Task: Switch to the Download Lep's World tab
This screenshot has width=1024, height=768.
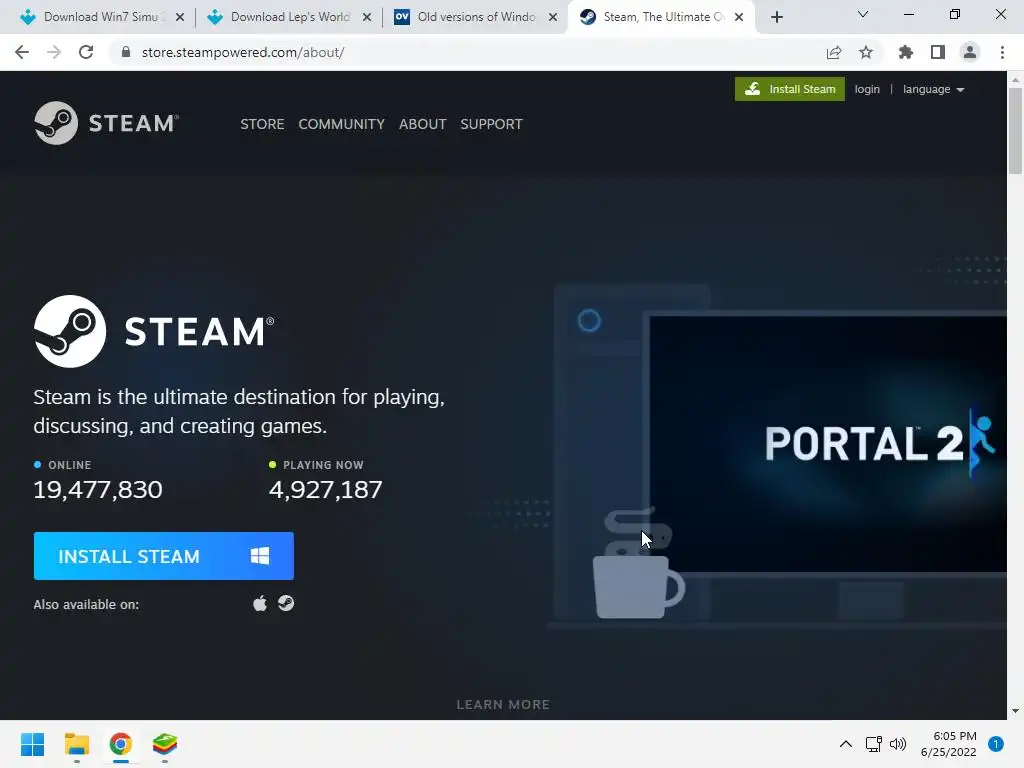Action: pyautogui.click(x=287, y=17)
